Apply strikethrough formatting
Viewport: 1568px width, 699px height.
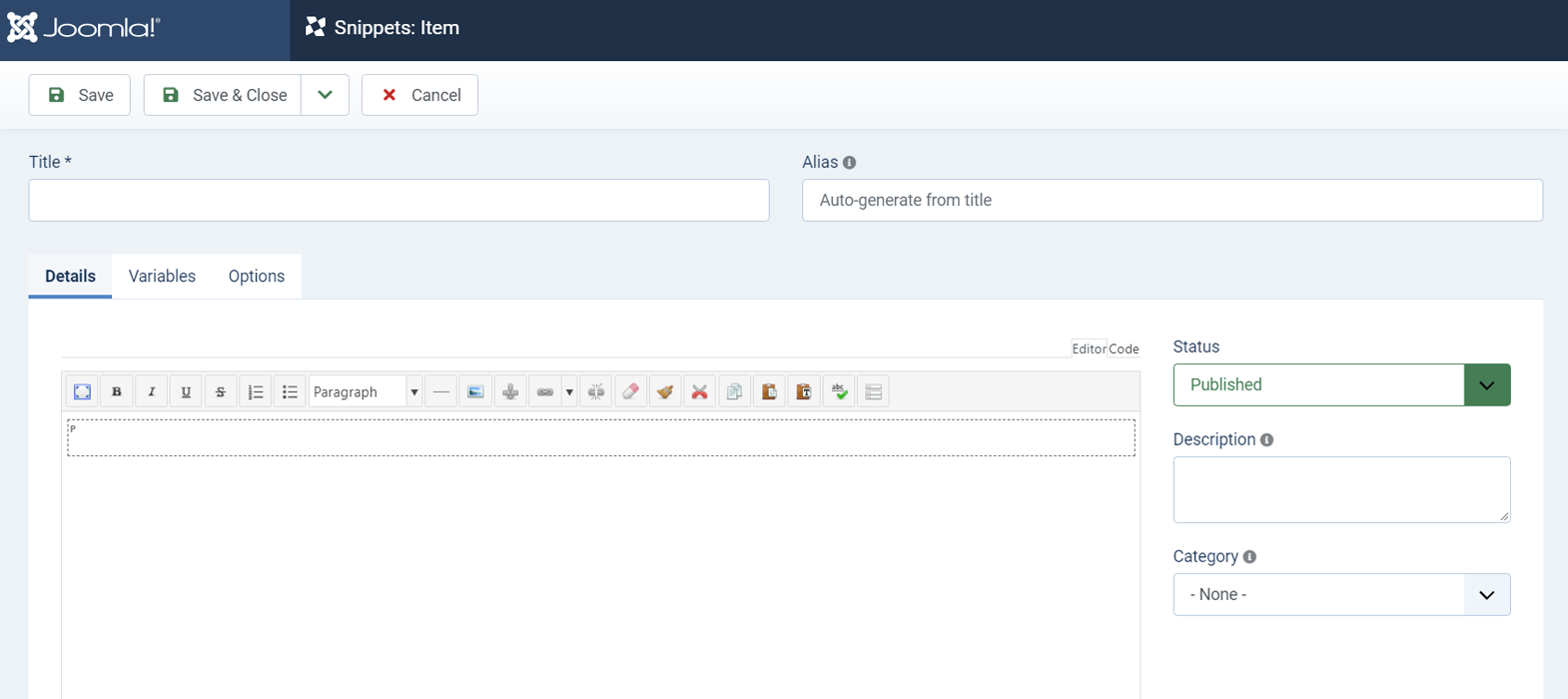[x=221, y=391]
